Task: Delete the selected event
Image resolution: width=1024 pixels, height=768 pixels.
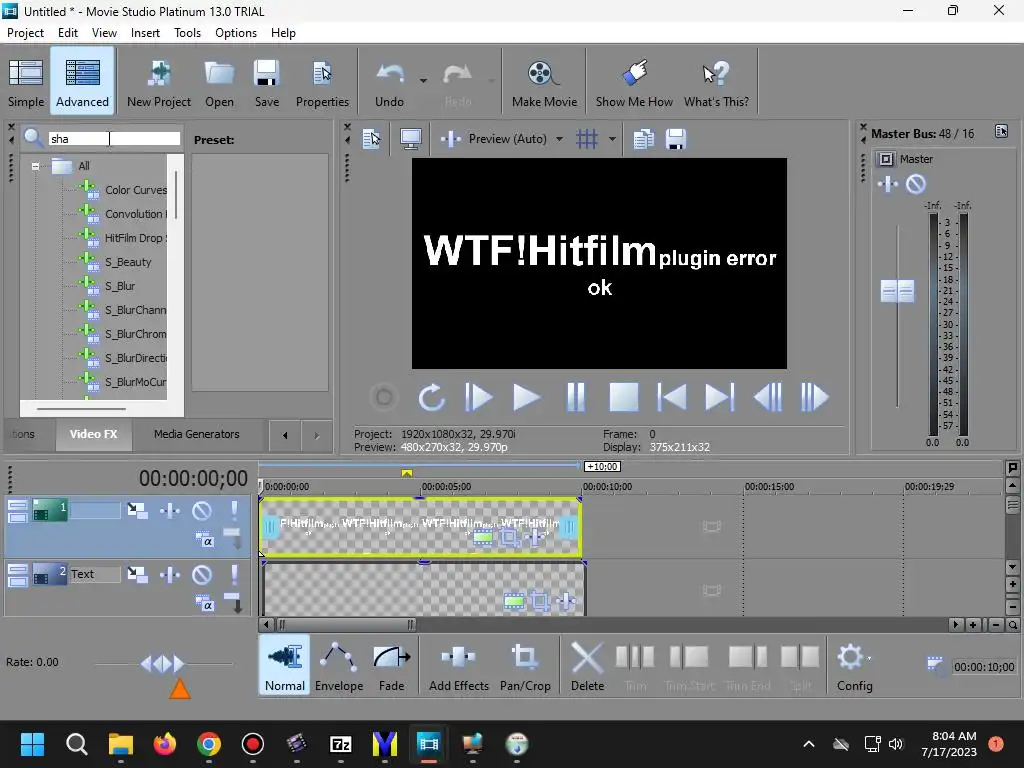Action: 587,665
